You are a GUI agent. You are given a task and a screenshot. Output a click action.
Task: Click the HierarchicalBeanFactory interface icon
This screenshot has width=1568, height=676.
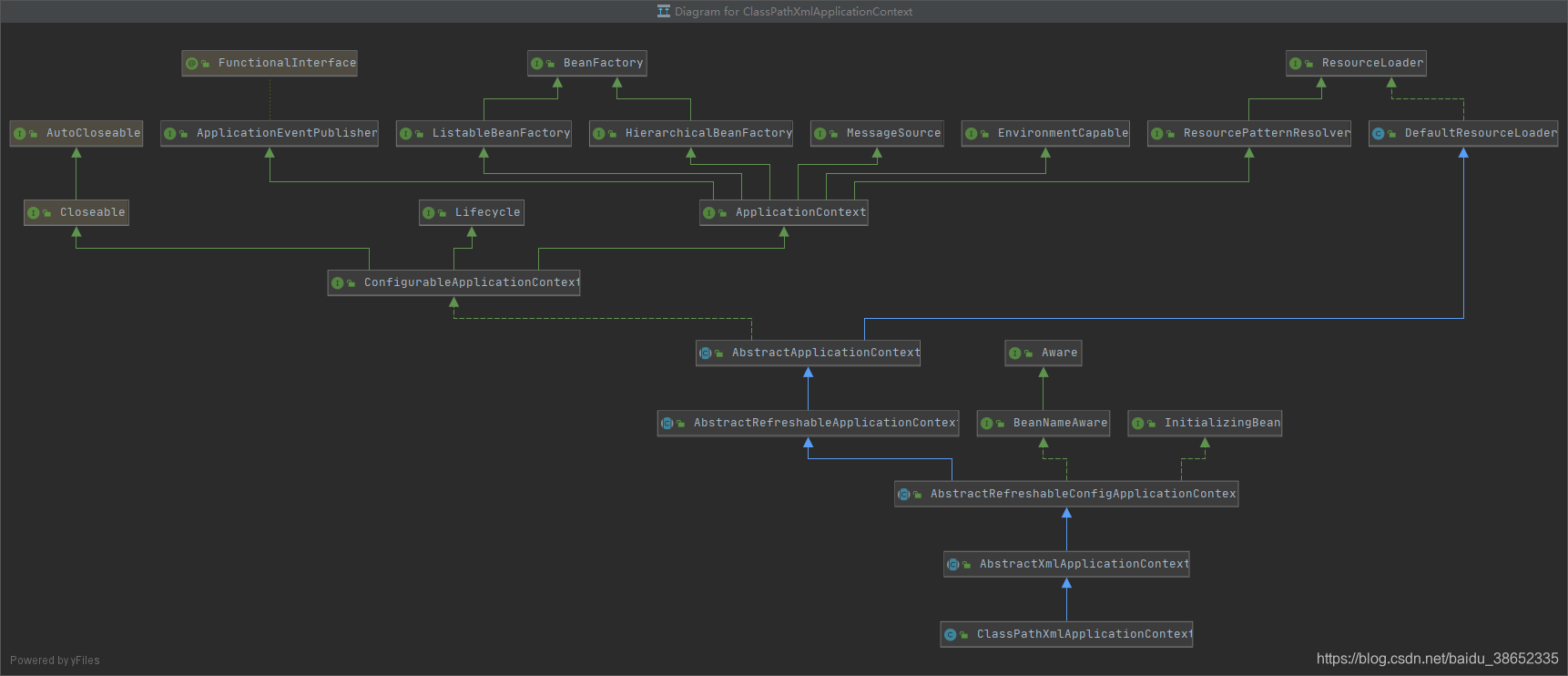pyautogui.click(x=599, y=134)
